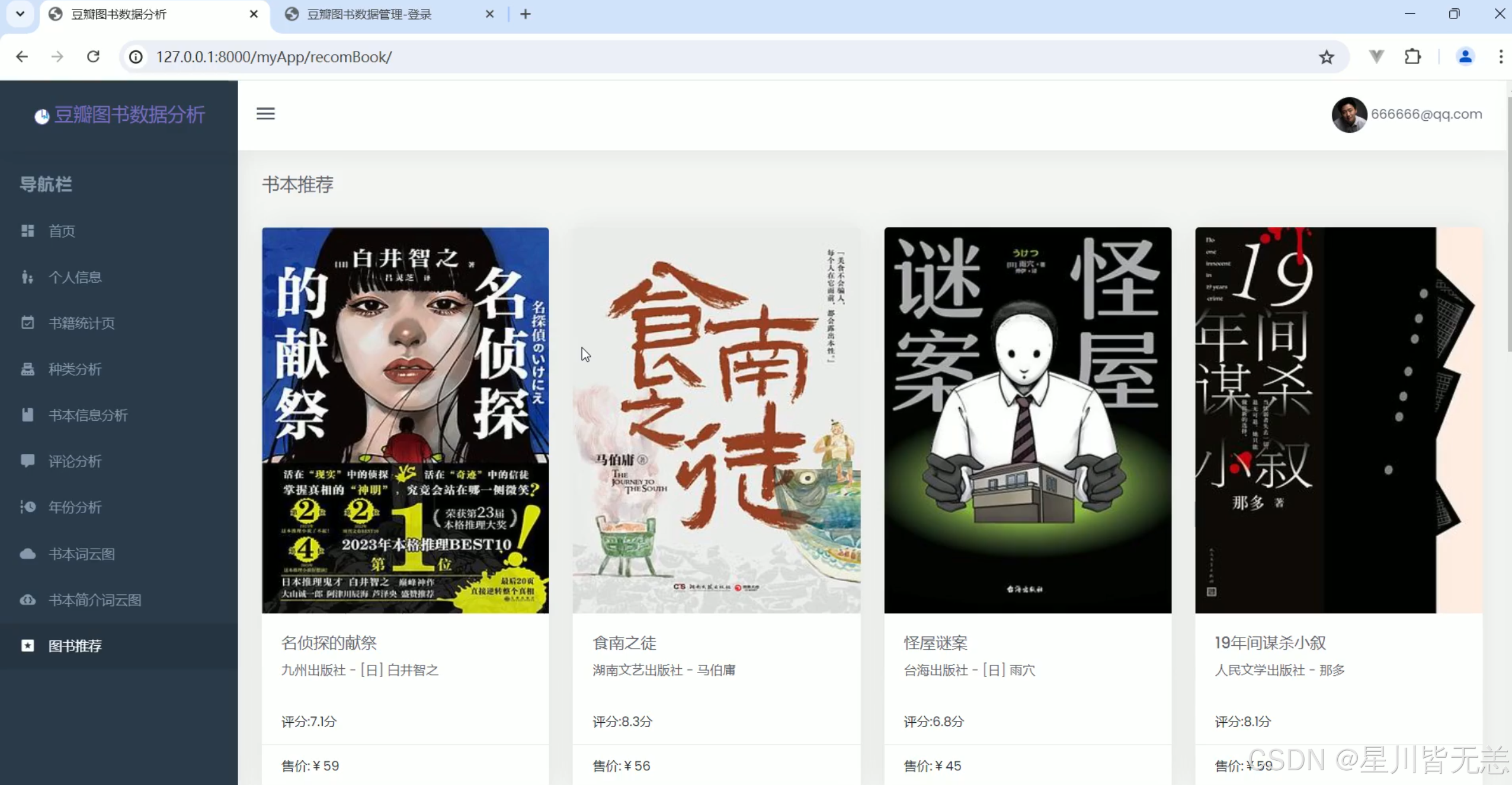Click the year analysis clock icon
Viewport: 1512px width, 785px height.
(x=27, y=507)
